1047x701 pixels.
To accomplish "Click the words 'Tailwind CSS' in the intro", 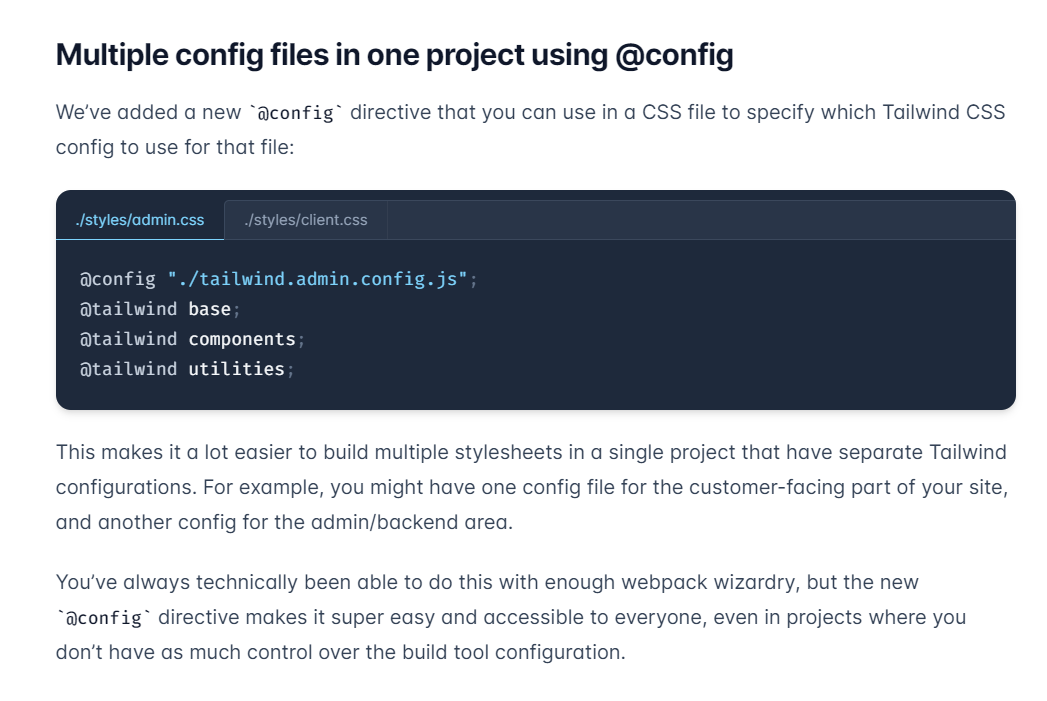I will coord(943,111).
